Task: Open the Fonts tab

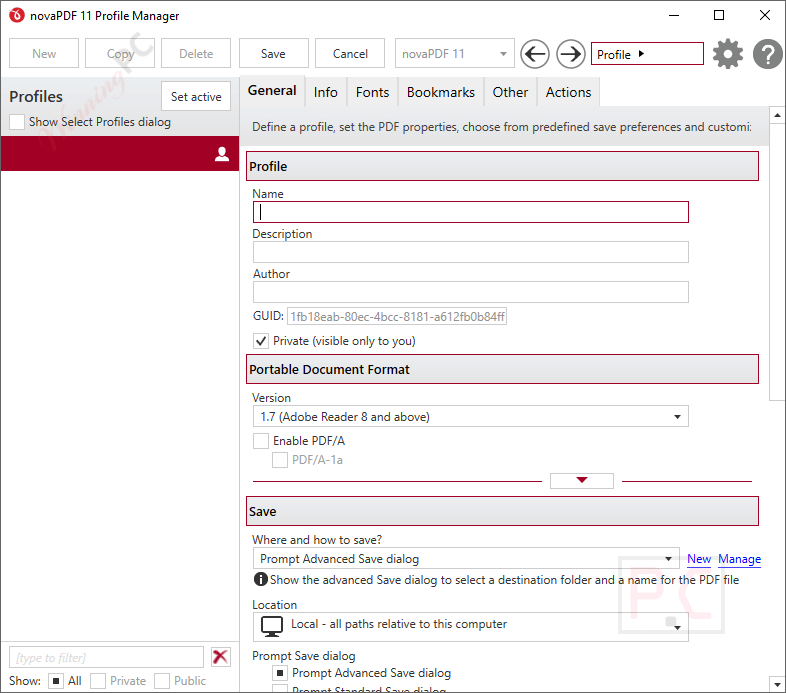Action: click(372, 92)
